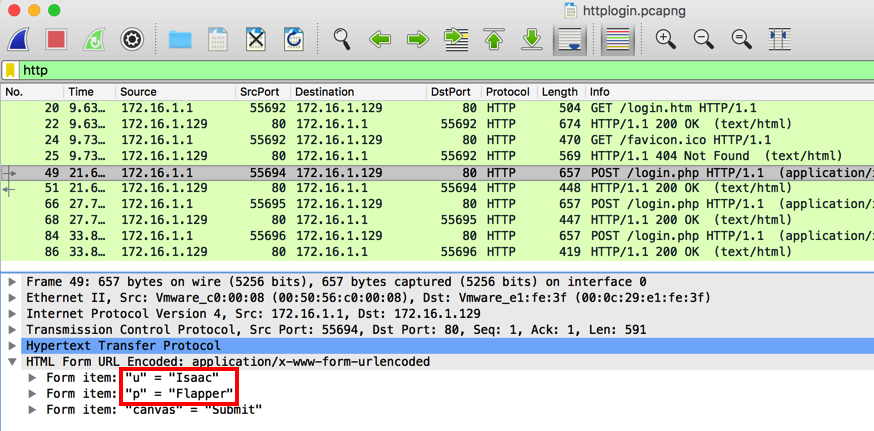The image size is (874, 431).
Task: Select packet 24 GET /favicon.ico
Action: click(x=437, y=140)
